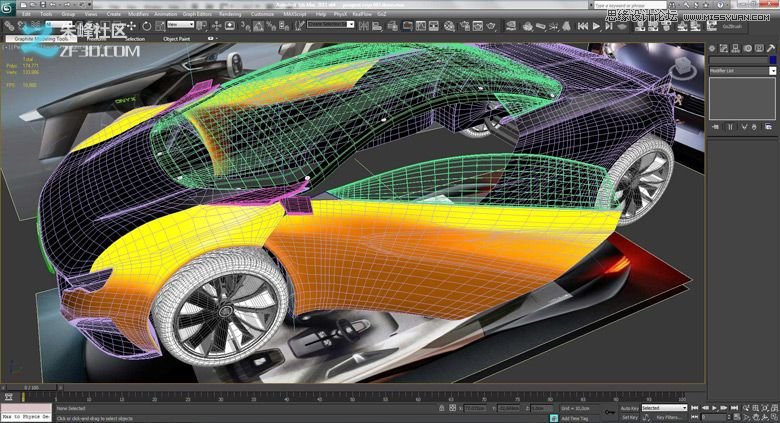The height and width of the screenshot is (423, 780).
Task: Toggle the Angle Snap icon
Action: tap(259, 25)
